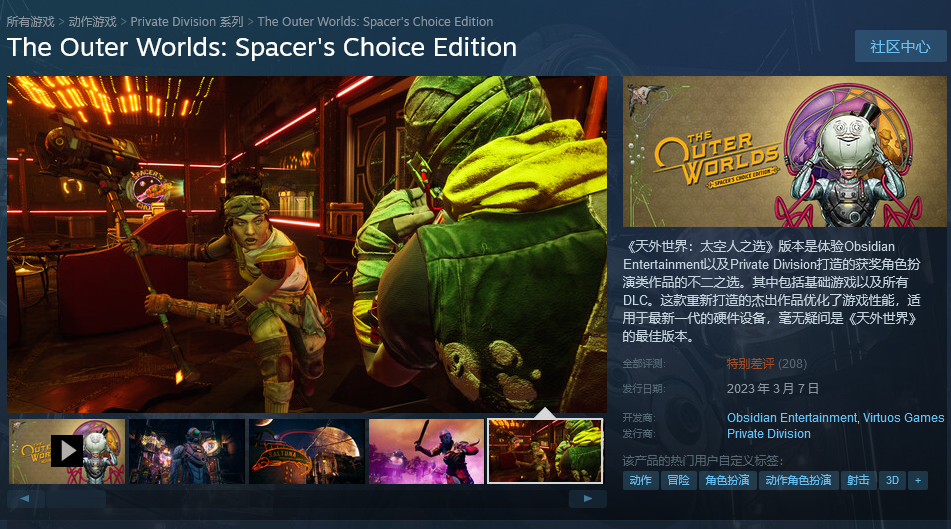Open the Virtuos Games developer link
Viewport: 951px width, 529px height.
click(904, 418)
